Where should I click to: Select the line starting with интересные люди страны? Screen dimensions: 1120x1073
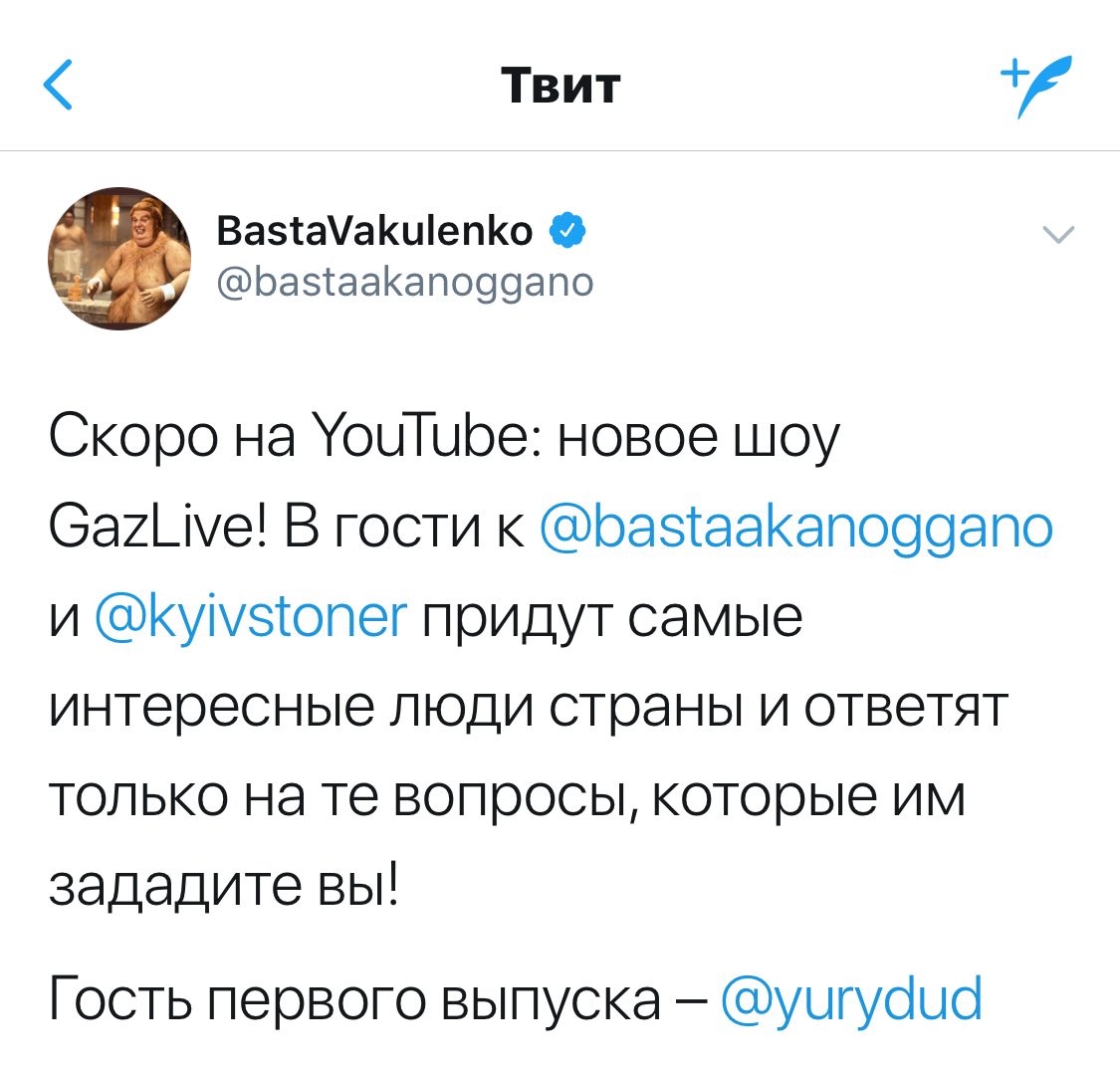click(529, 708)
